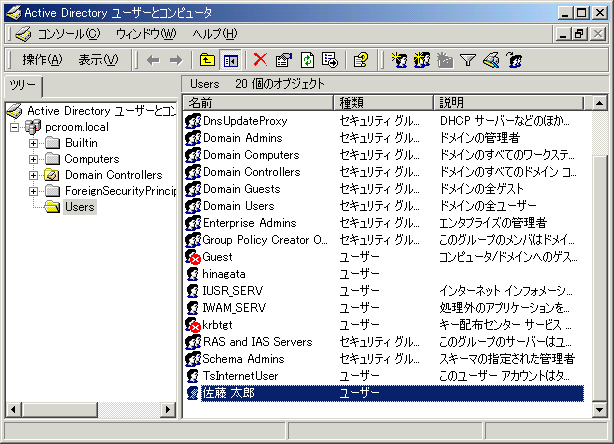Click the Up one level folder icon

tap(207, 60)
